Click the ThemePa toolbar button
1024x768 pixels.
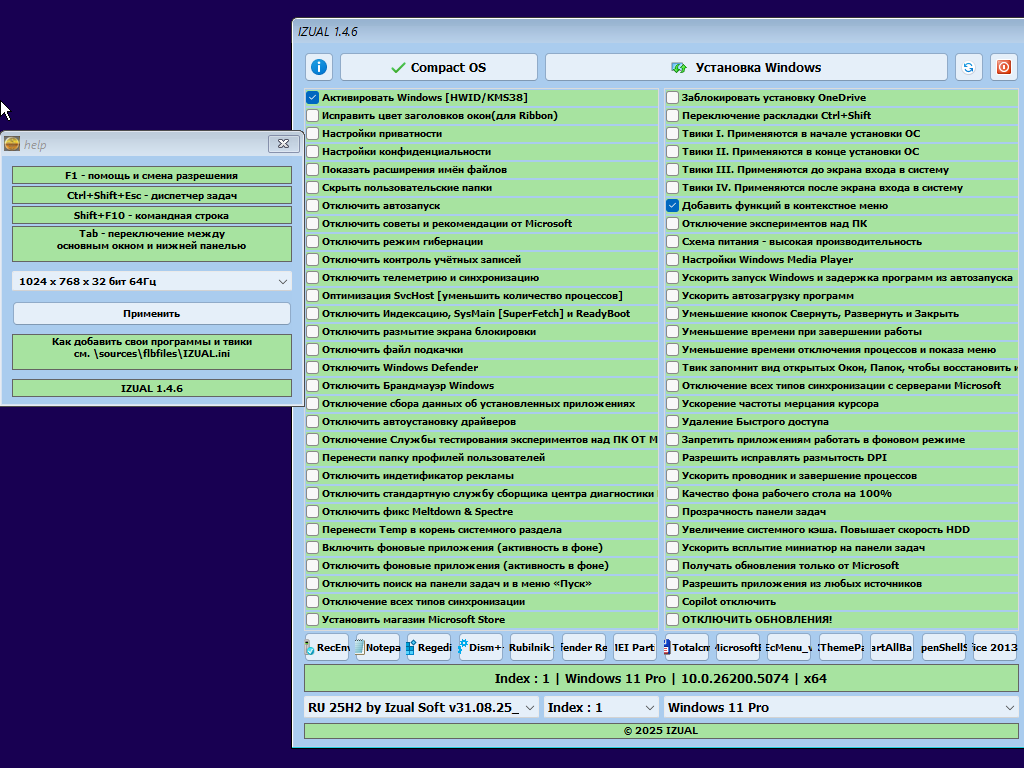[840, 647]
